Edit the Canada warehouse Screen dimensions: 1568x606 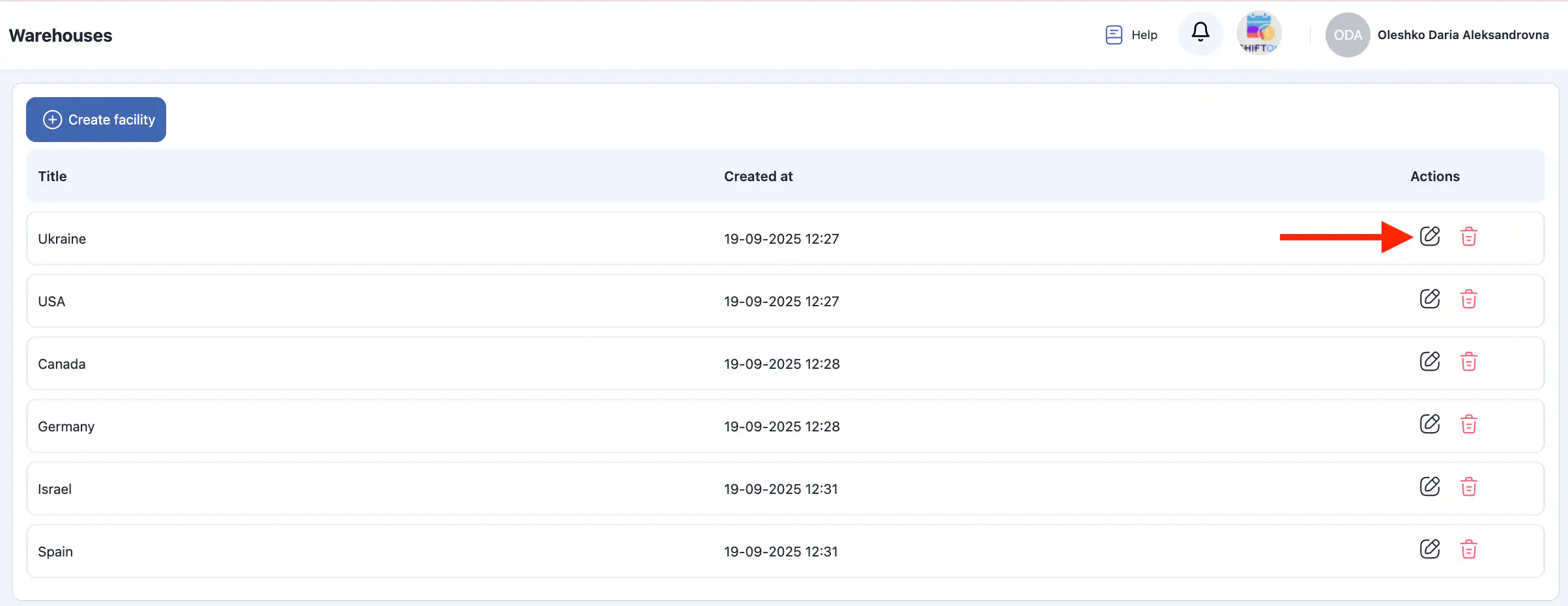tap(1429, 361)
